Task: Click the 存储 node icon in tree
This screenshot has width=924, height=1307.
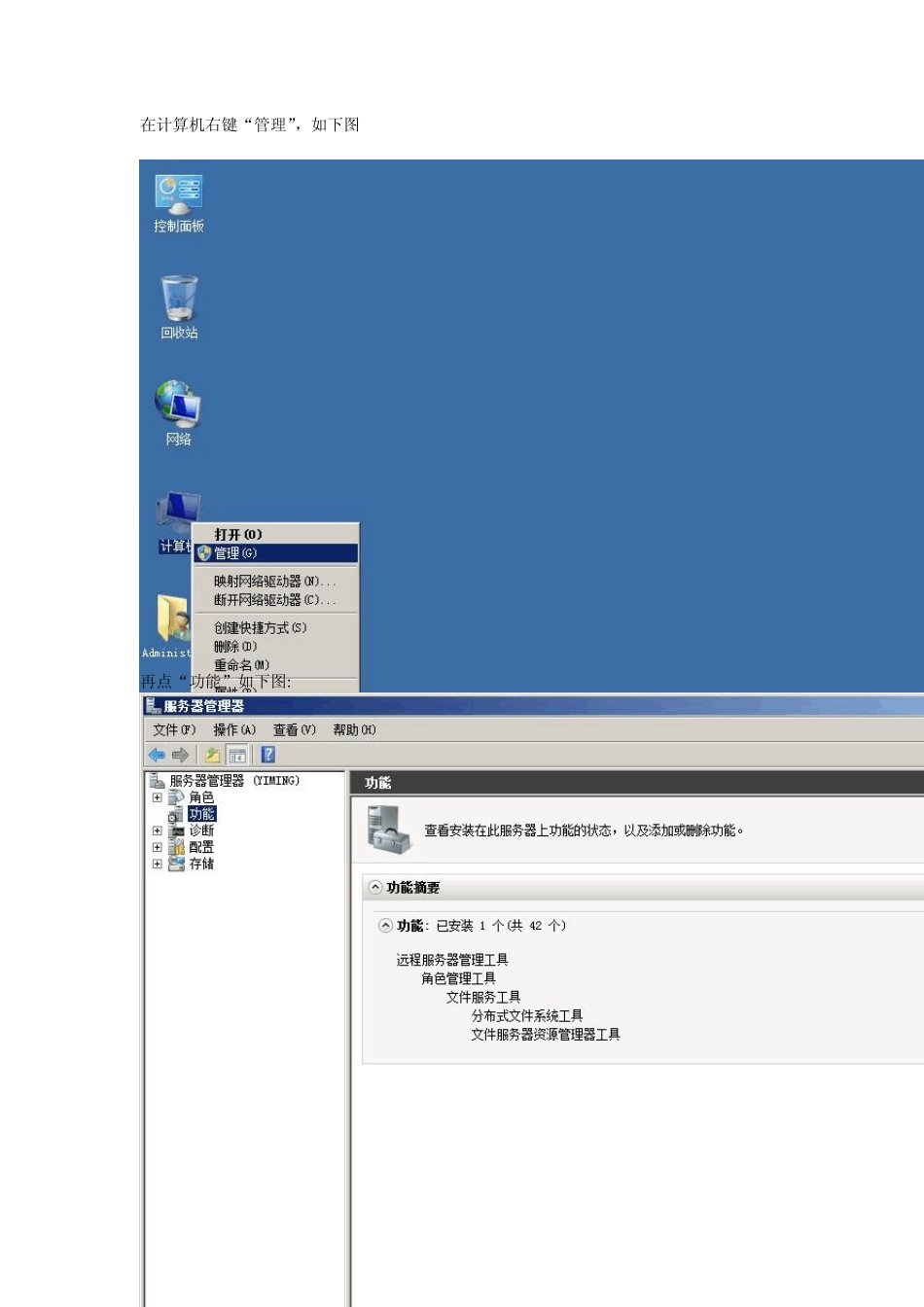Action: (176, 864)
